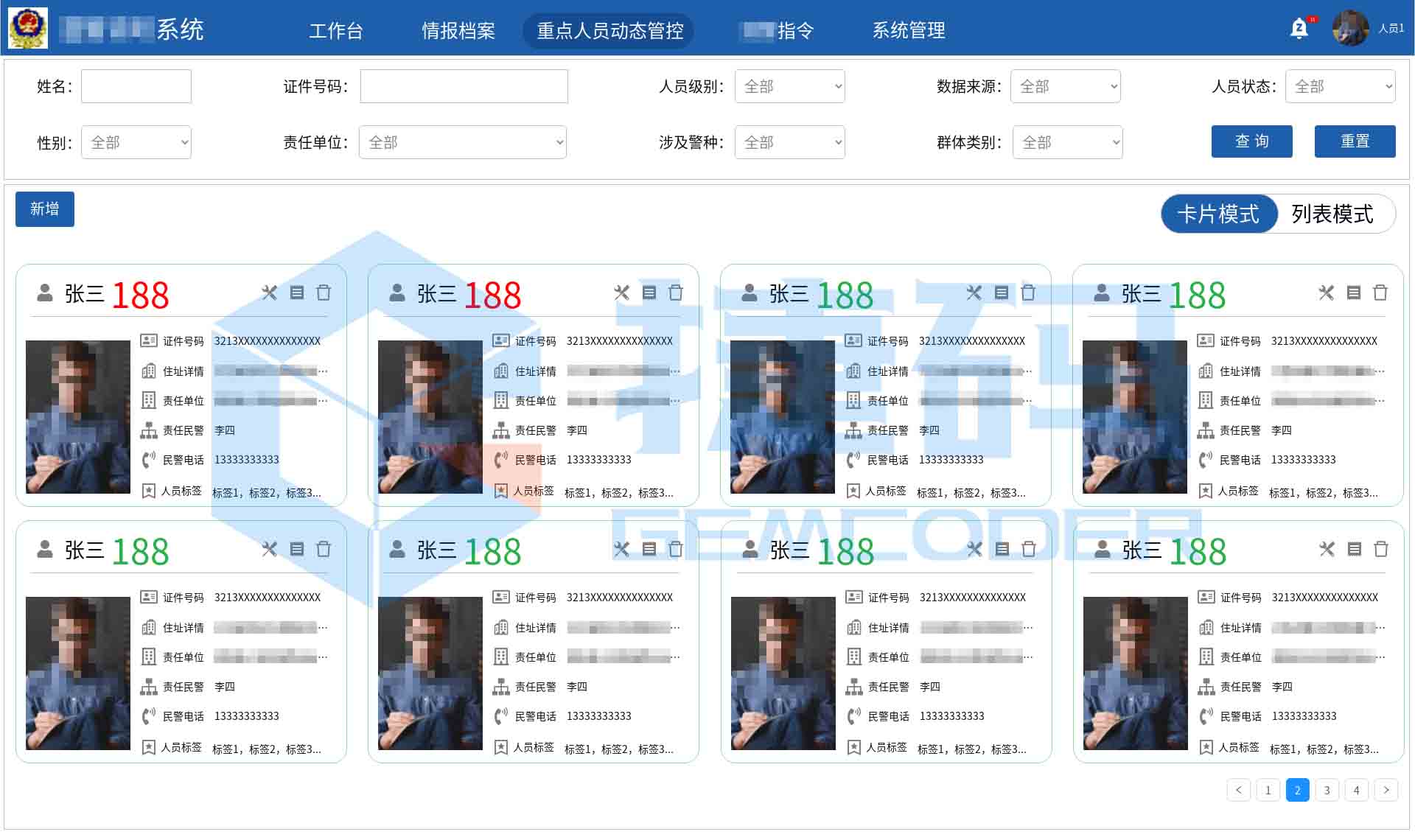Click the 新增 button to add a person
Image resolution: width=1415 pixels, height=840 pixels.
pos(44,209)
